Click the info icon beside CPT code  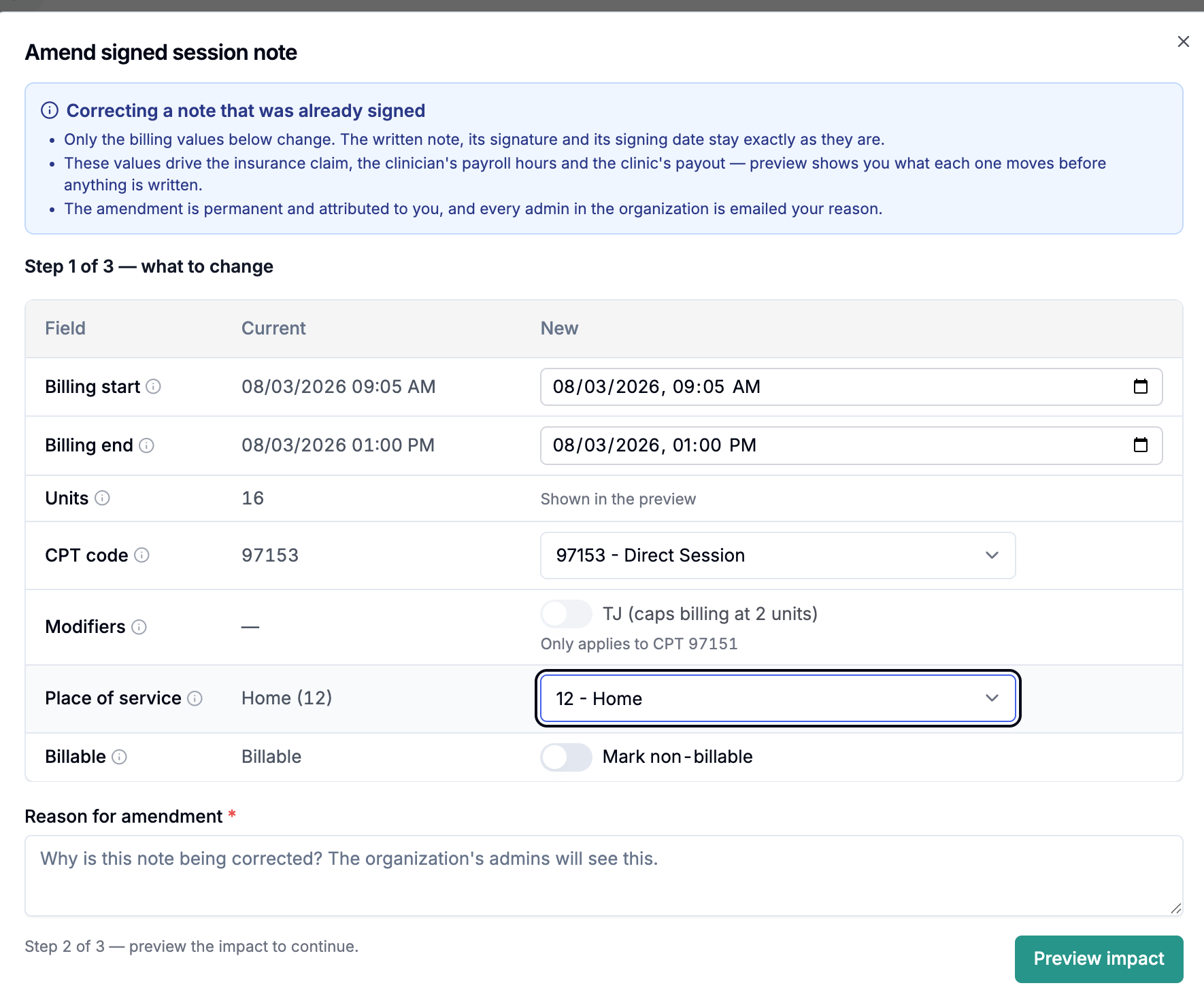[x=141, y=555]
